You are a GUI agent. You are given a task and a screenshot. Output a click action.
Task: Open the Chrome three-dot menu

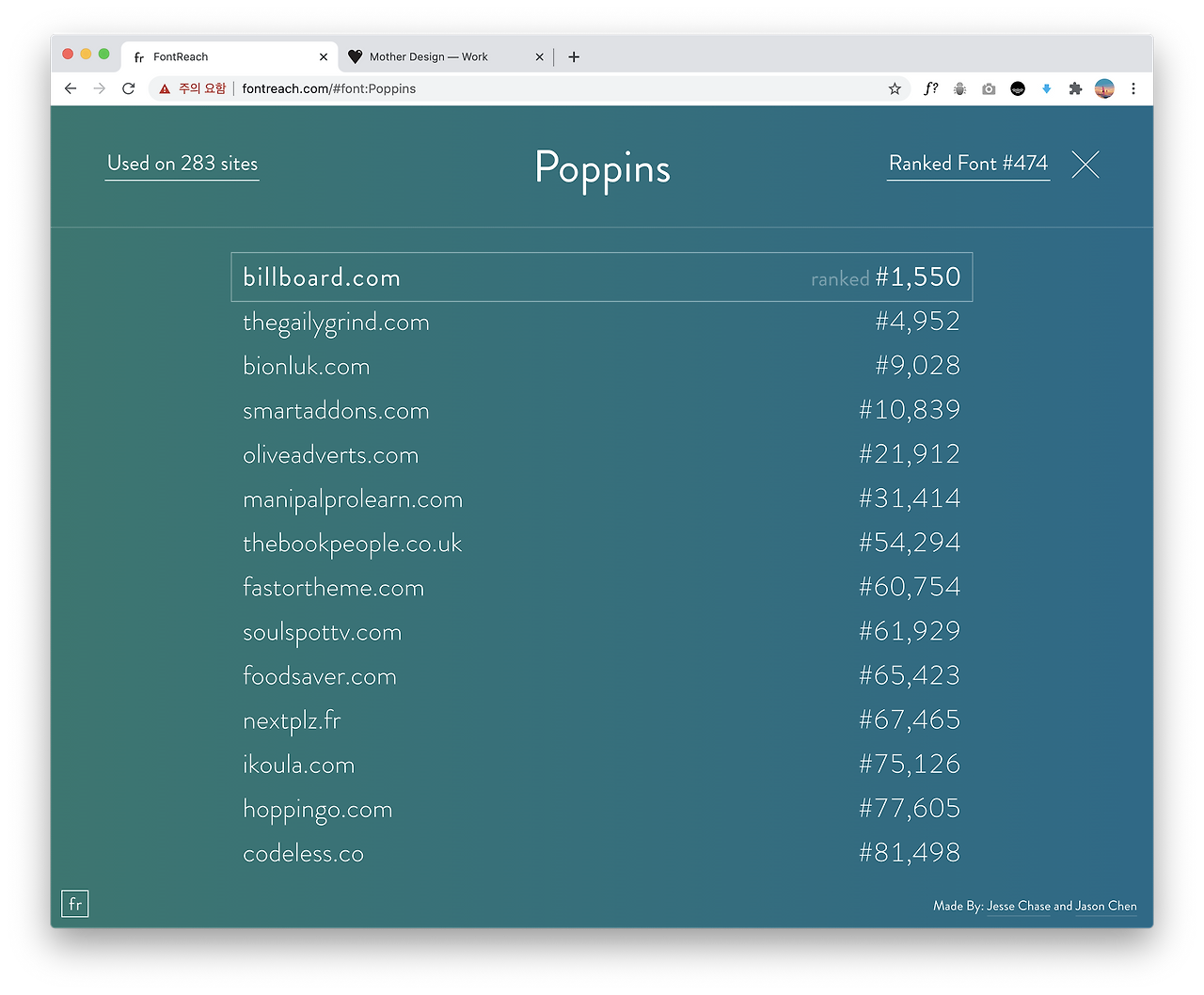[1133, 88]
